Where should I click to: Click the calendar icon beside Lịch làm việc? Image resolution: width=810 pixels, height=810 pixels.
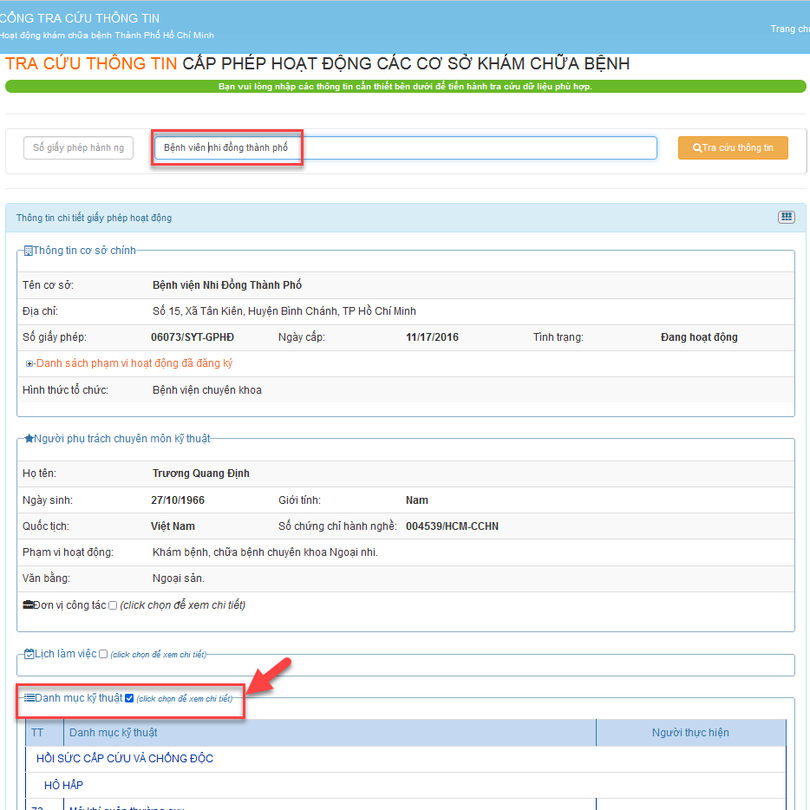[x=29, y=654]
